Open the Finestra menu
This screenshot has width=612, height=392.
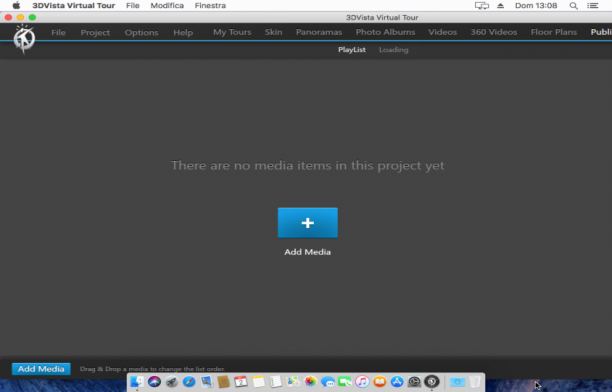pos(210,5)
